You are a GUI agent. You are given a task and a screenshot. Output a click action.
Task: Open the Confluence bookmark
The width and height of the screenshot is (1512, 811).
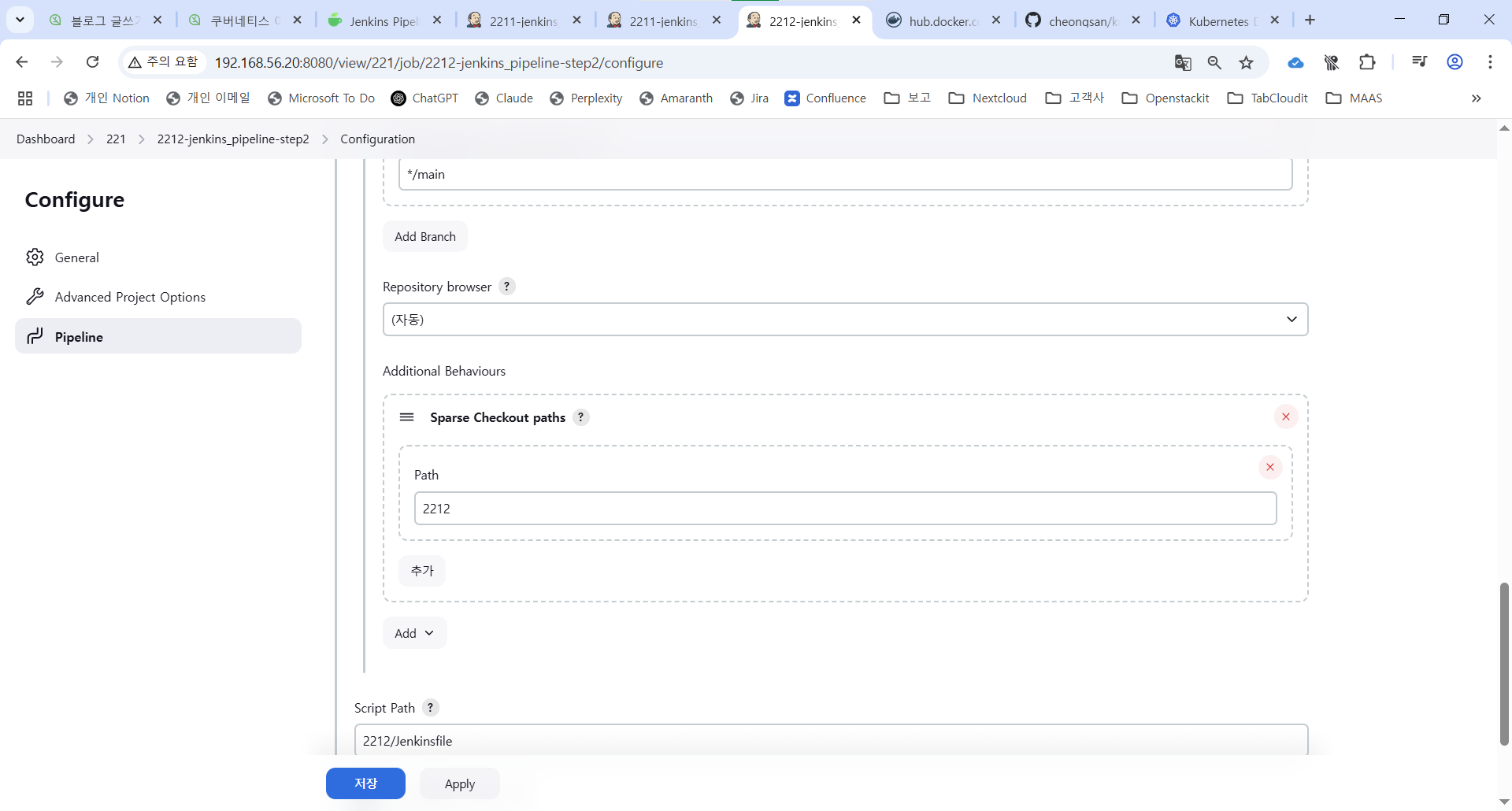[825, 98]
